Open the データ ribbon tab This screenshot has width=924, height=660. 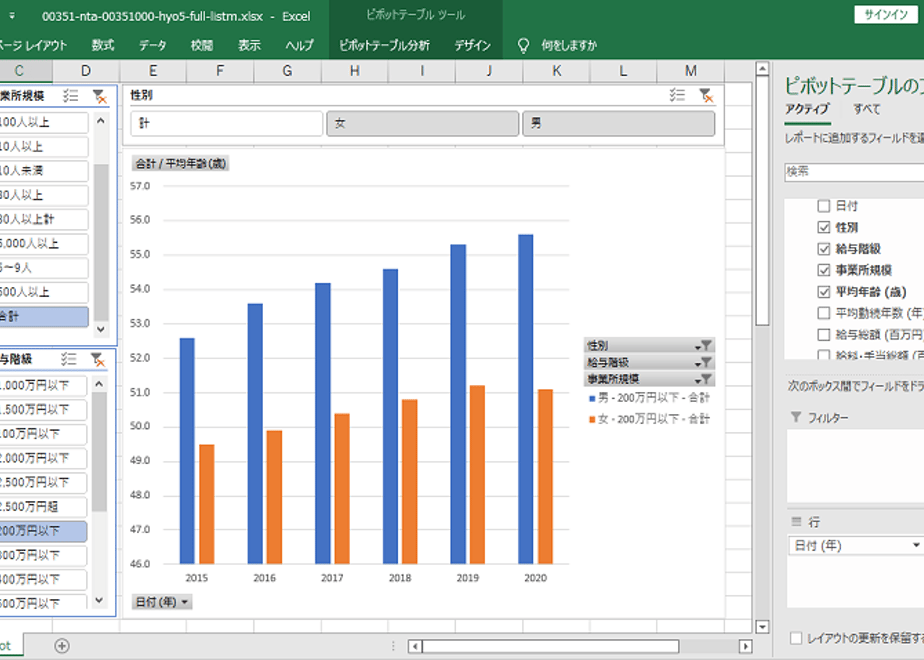tap(153, 45)
